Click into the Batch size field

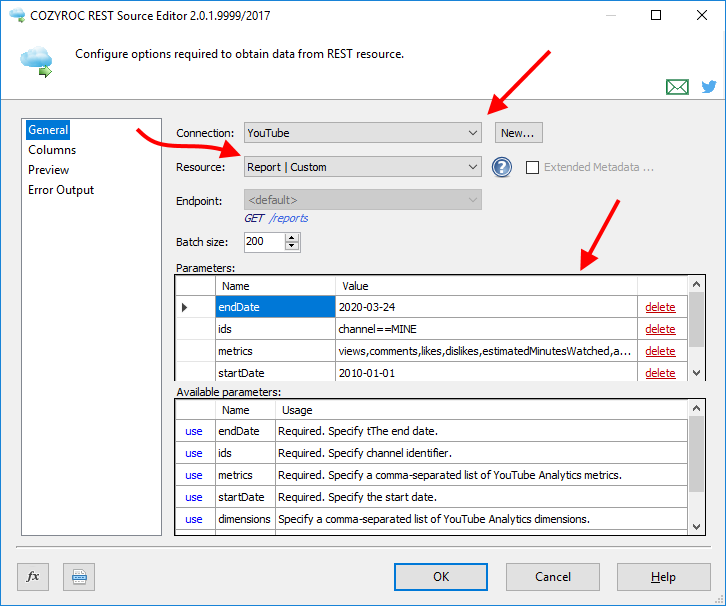point(264,242)
